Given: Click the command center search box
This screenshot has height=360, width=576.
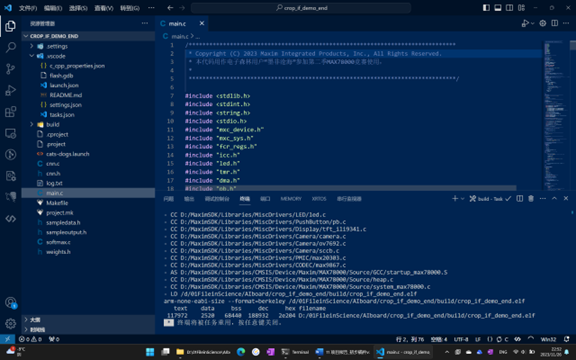Looking at the screenshot, I should point(300,8).
